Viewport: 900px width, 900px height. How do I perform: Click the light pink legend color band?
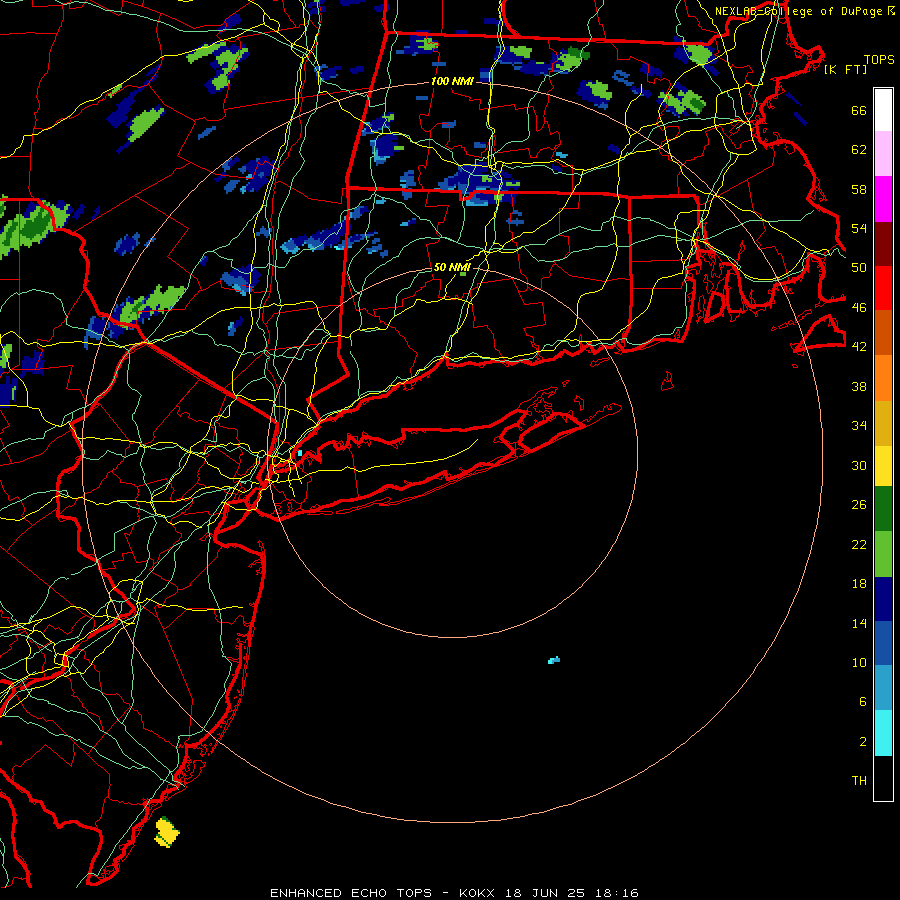[883, 153]
